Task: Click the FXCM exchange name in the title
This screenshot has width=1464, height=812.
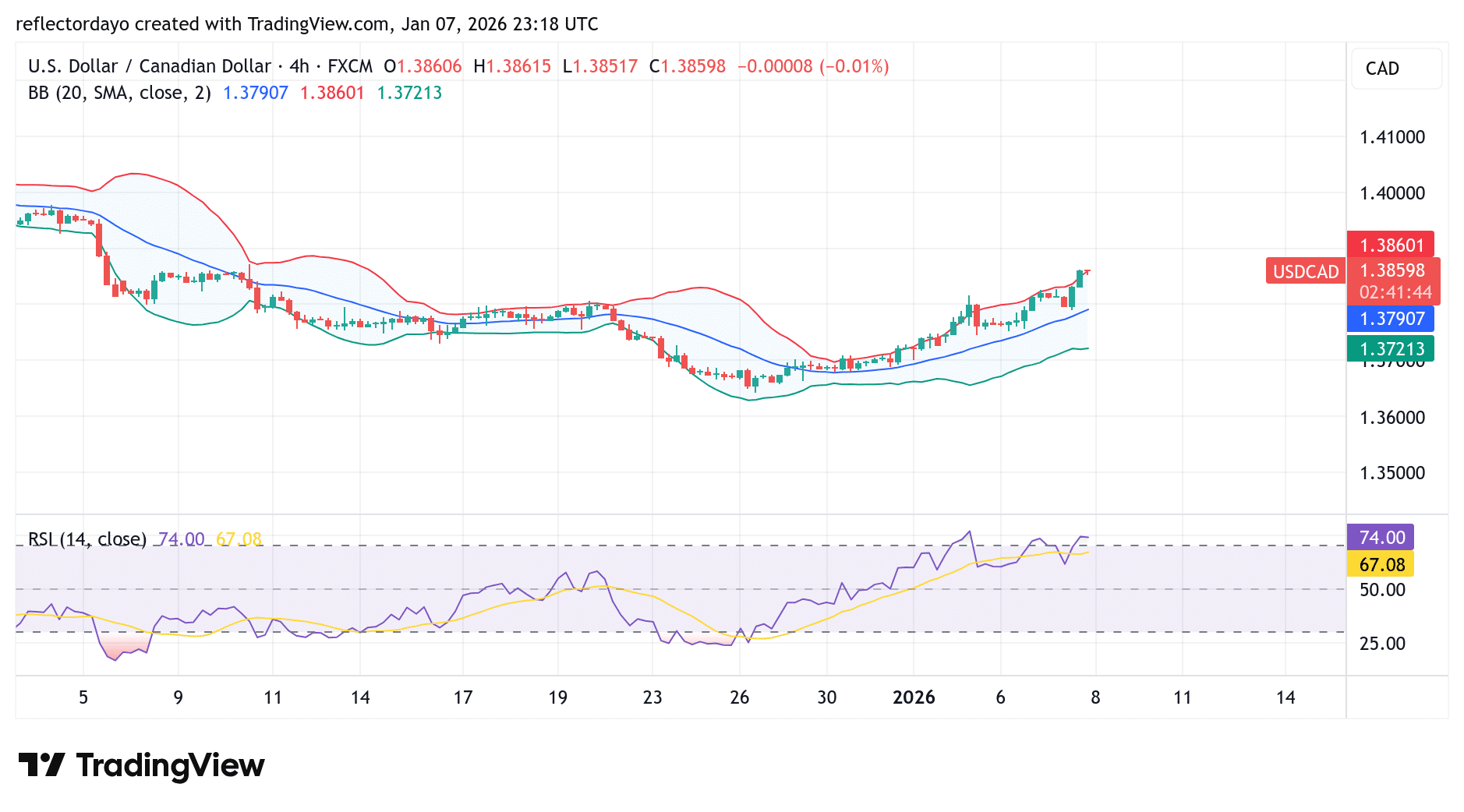Action: 349,66
